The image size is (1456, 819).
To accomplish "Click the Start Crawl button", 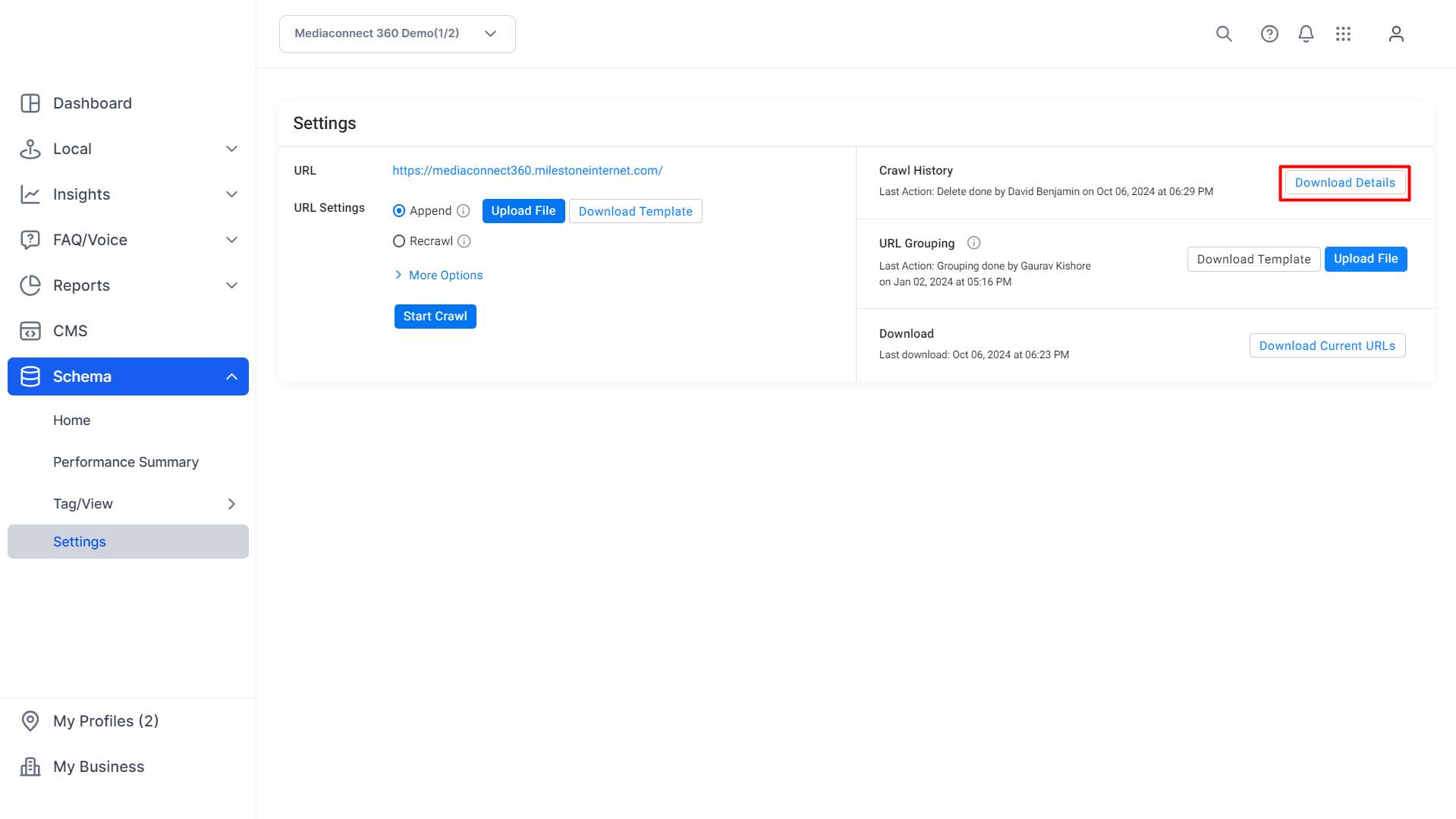I will click(436, 317).
